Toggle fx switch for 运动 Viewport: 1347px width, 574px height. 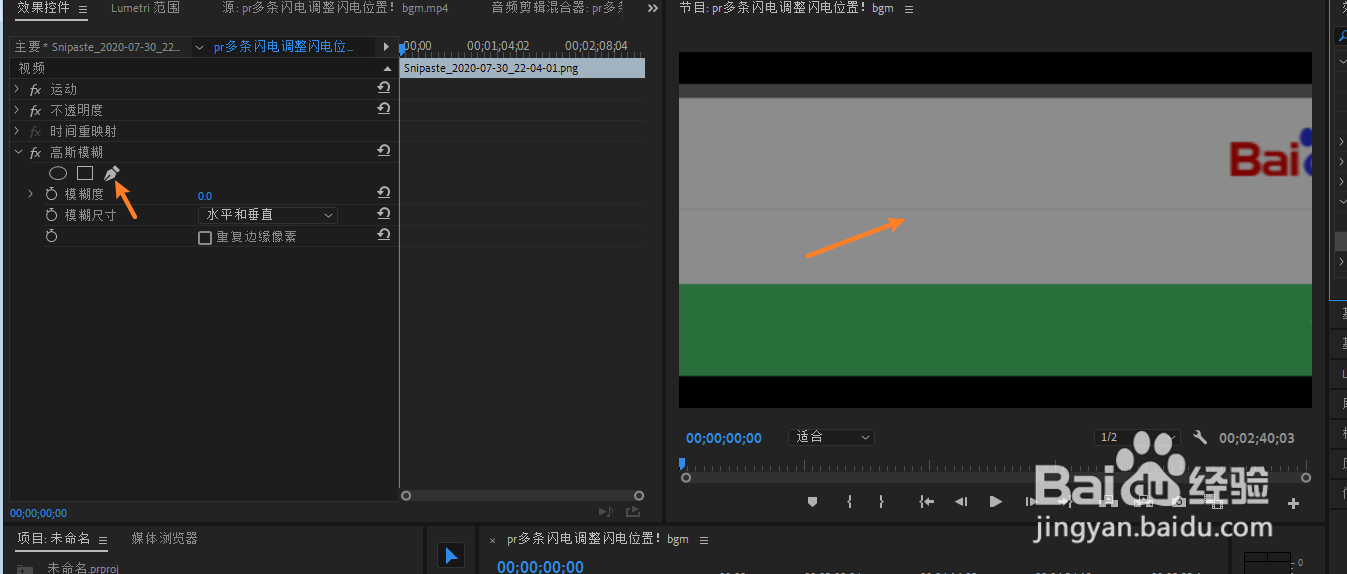click(x=35, y=90)
